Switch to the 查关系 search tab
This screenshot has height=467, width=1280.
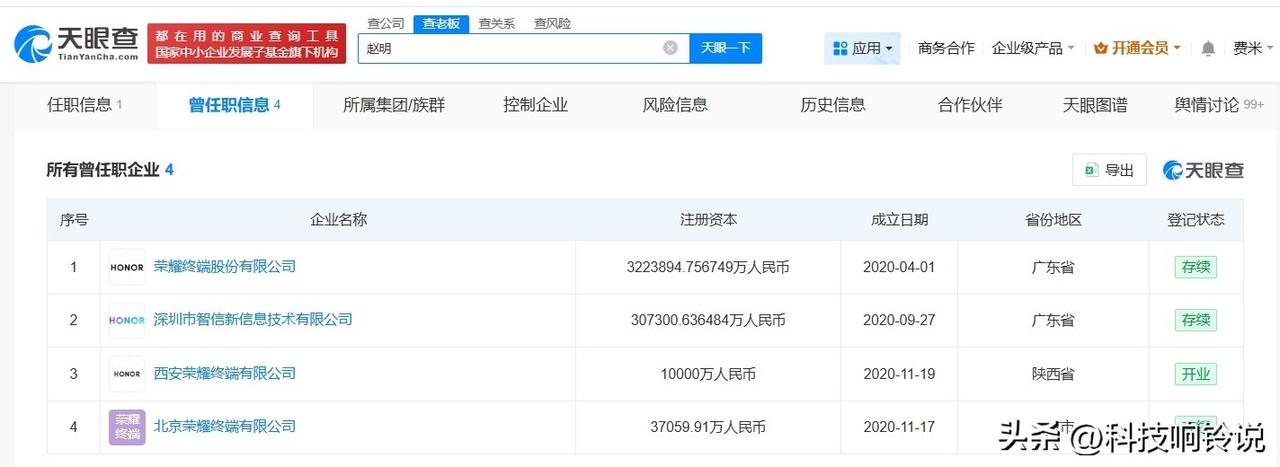tap(496, 23)
